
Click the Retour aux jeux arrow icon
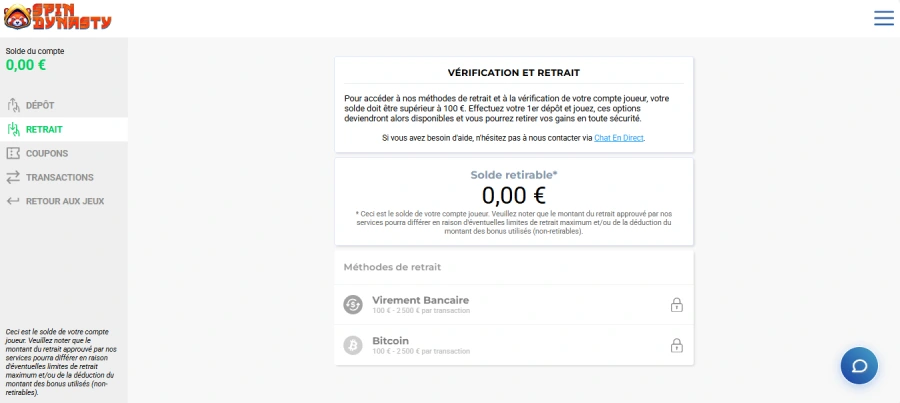click(x=14, y=201)
